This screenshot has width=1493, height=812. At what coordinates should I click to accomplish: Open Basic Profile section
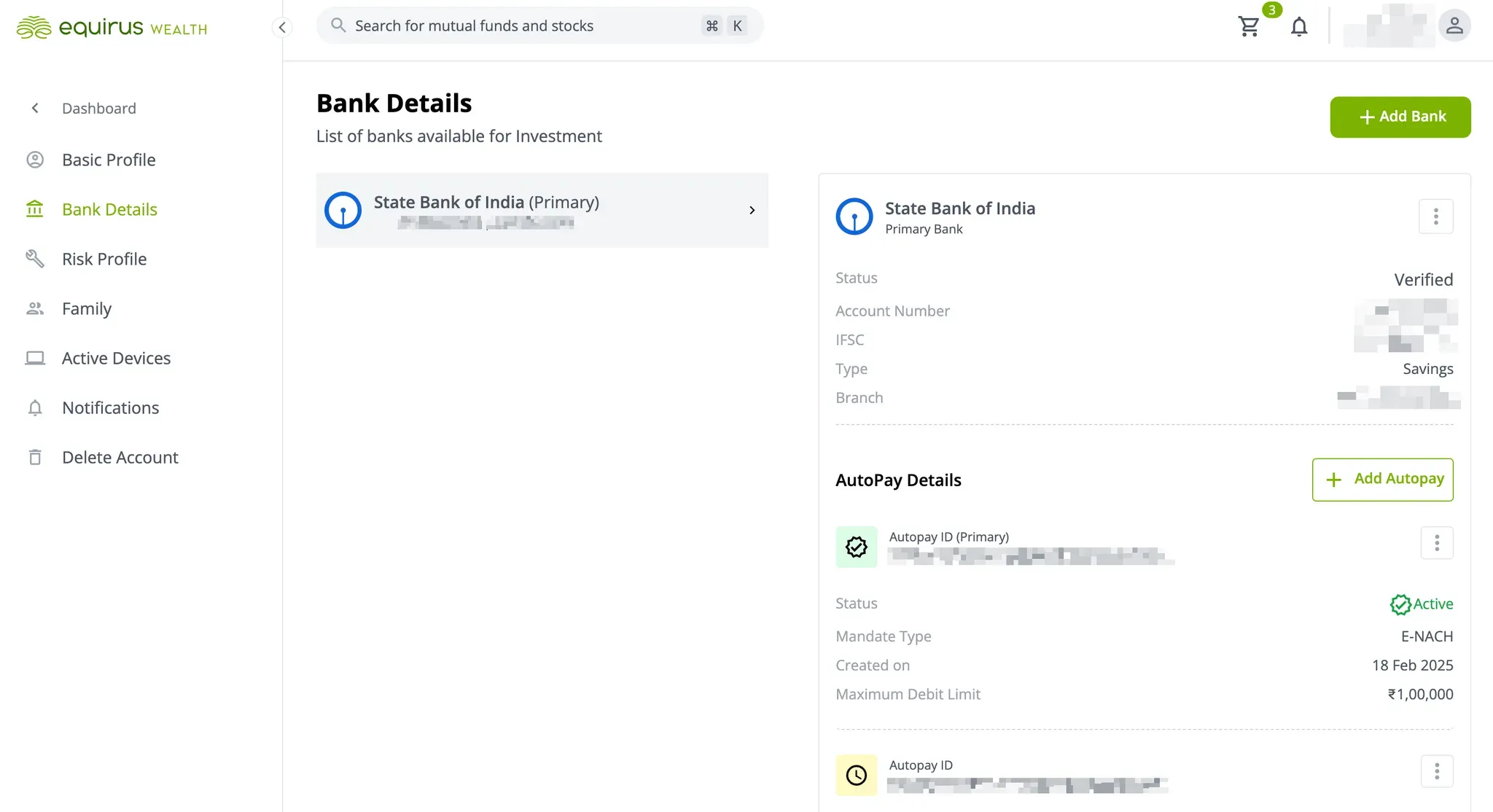point(109,160)
